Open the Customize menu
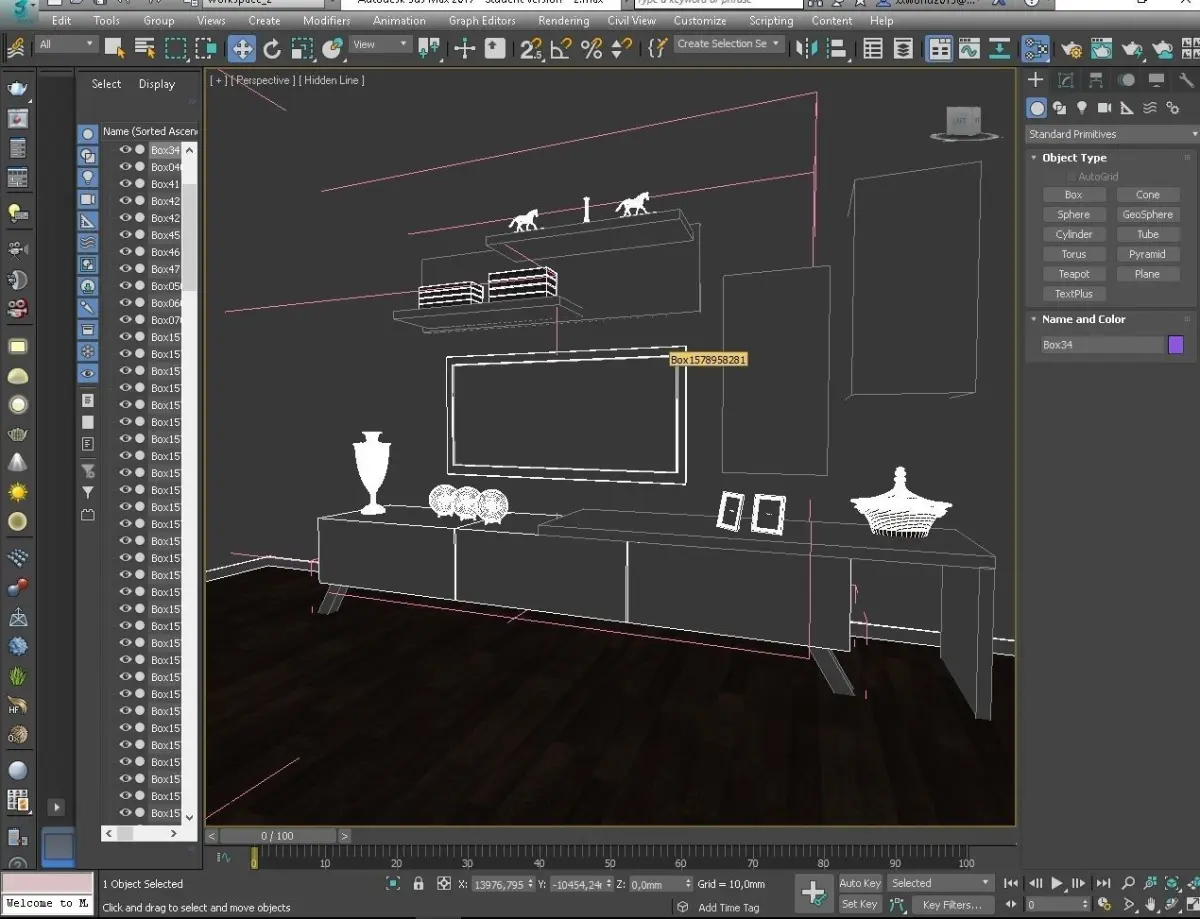 [x=700, y=20]
